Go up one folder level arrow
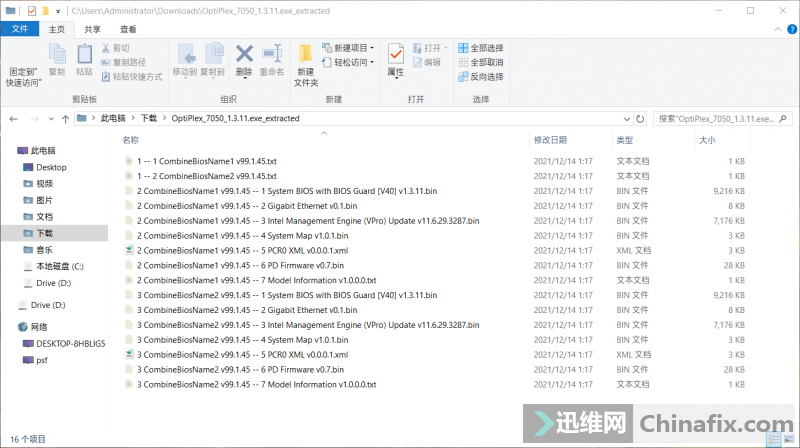Viewport: 800px width, 448px height. point(65,119)
